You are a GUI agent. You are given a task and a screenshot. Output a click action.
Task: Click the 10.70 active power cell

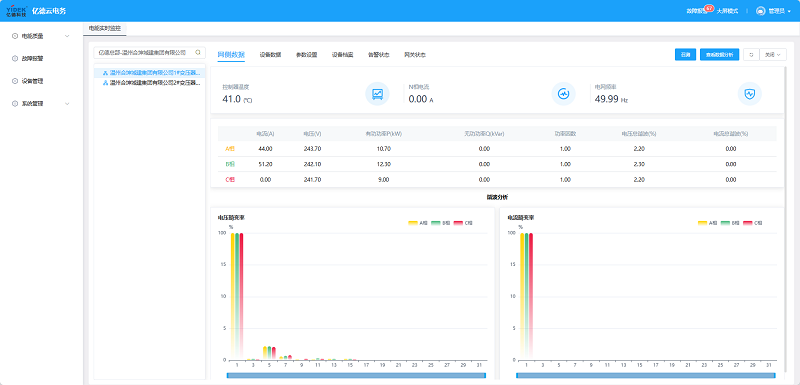coord(383,149)
